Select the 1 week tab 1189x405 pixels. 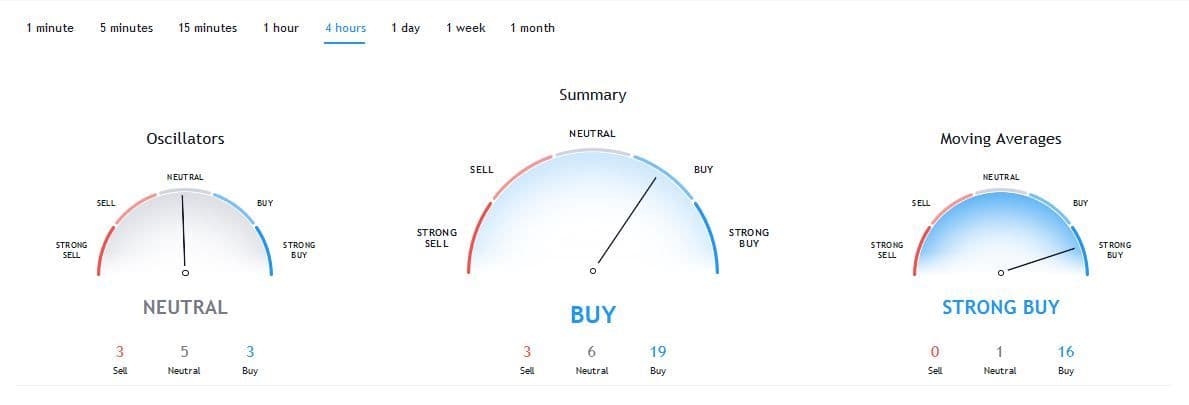(466, 28)
